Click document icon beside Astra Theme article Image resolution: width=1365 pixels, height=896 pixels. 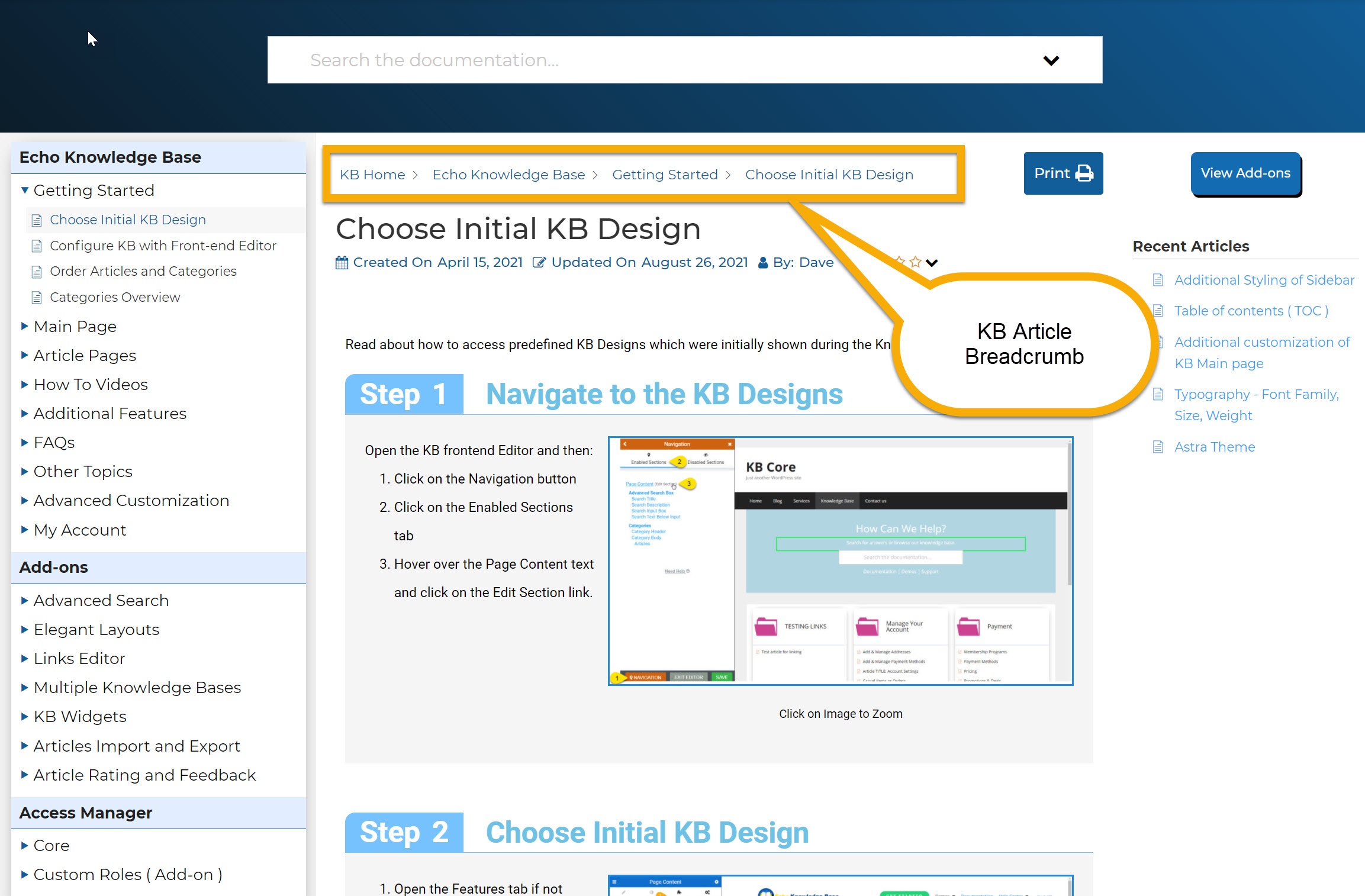[1158, 447]
